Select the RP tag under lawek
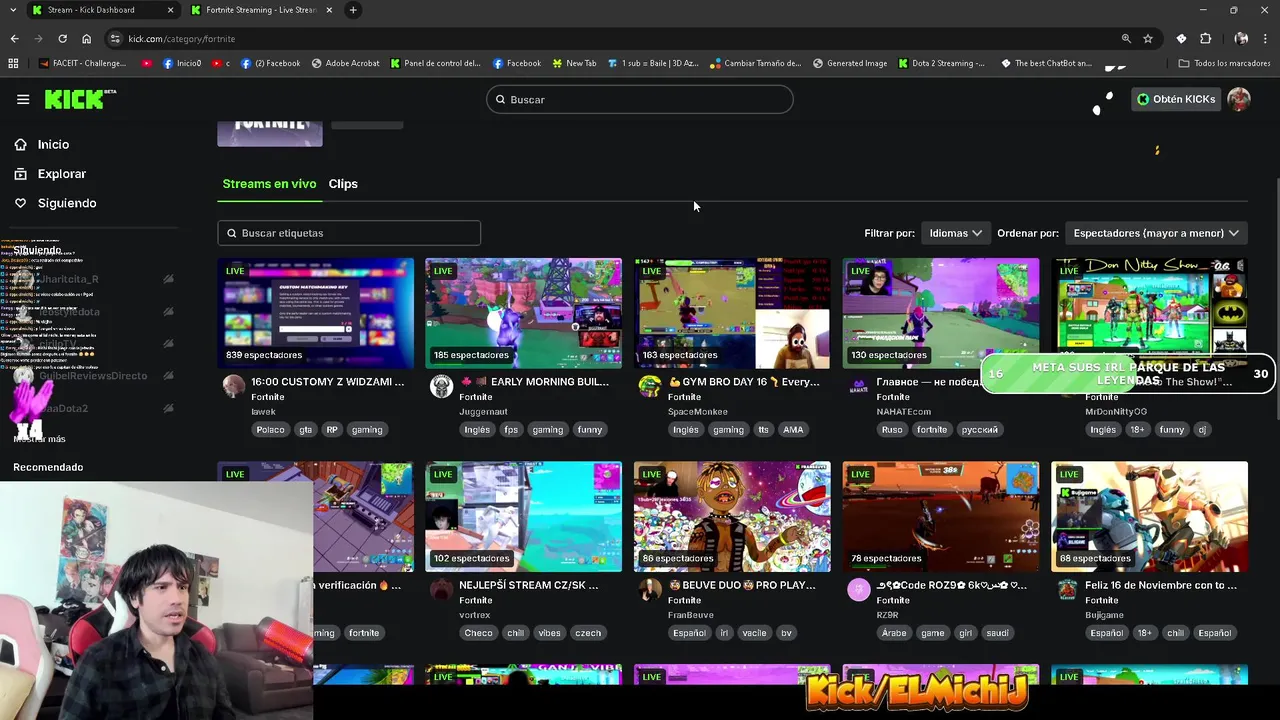The height and width of the screenshot is (720, 1280). tap(332, 430)
